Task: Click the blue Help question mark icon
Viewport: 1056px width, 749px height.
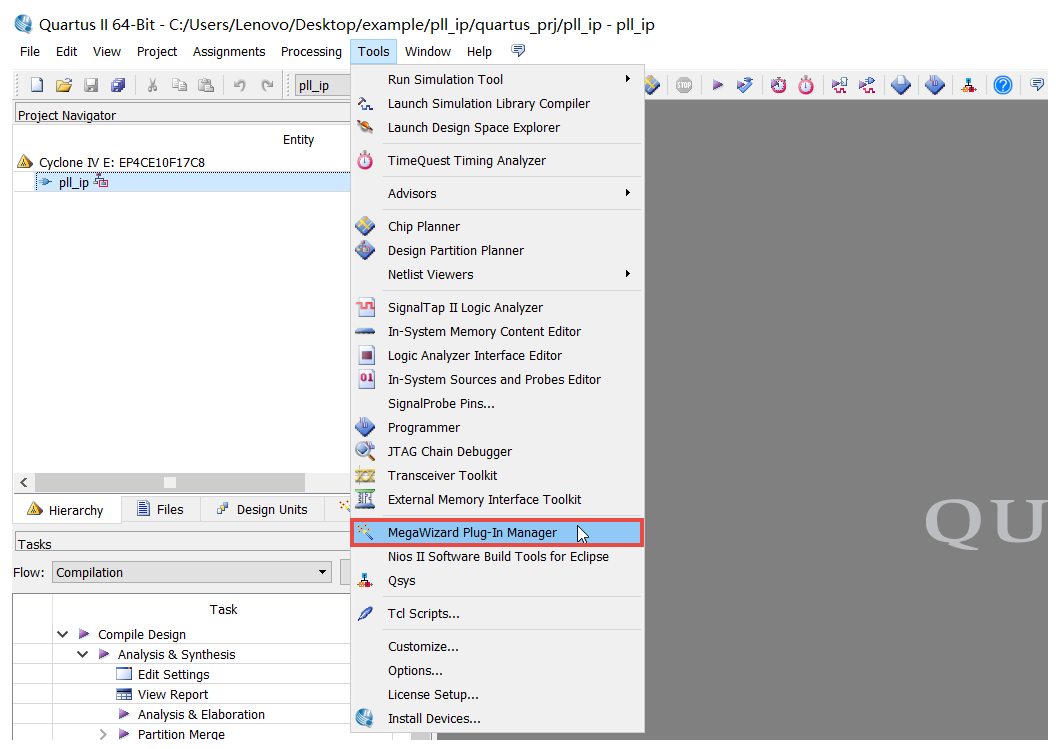Action: pyautogui.click(x=1003, y=85)
